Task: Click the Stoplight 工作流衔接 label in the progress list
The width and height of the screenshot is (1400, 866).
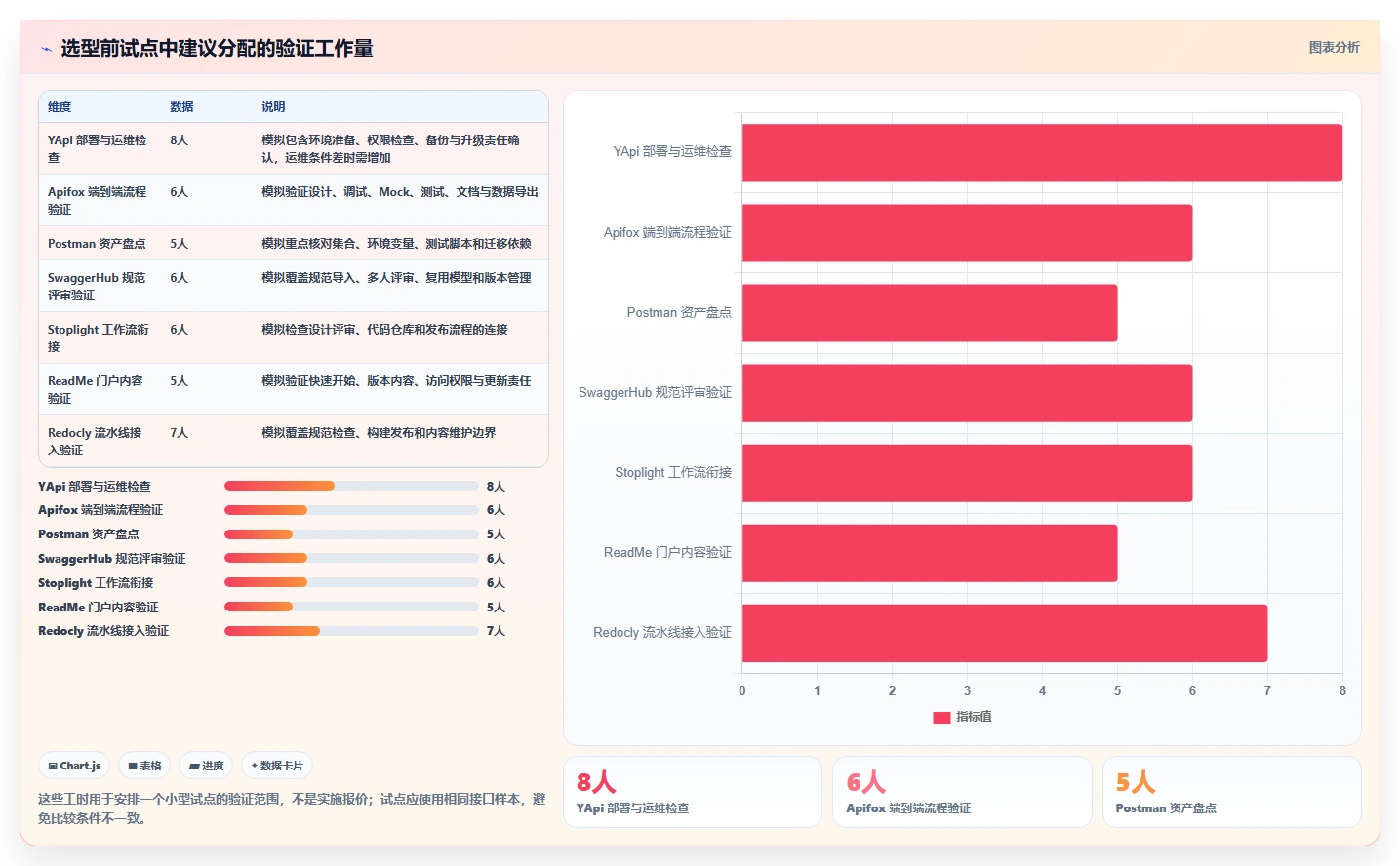Action: tap(96, 582)
